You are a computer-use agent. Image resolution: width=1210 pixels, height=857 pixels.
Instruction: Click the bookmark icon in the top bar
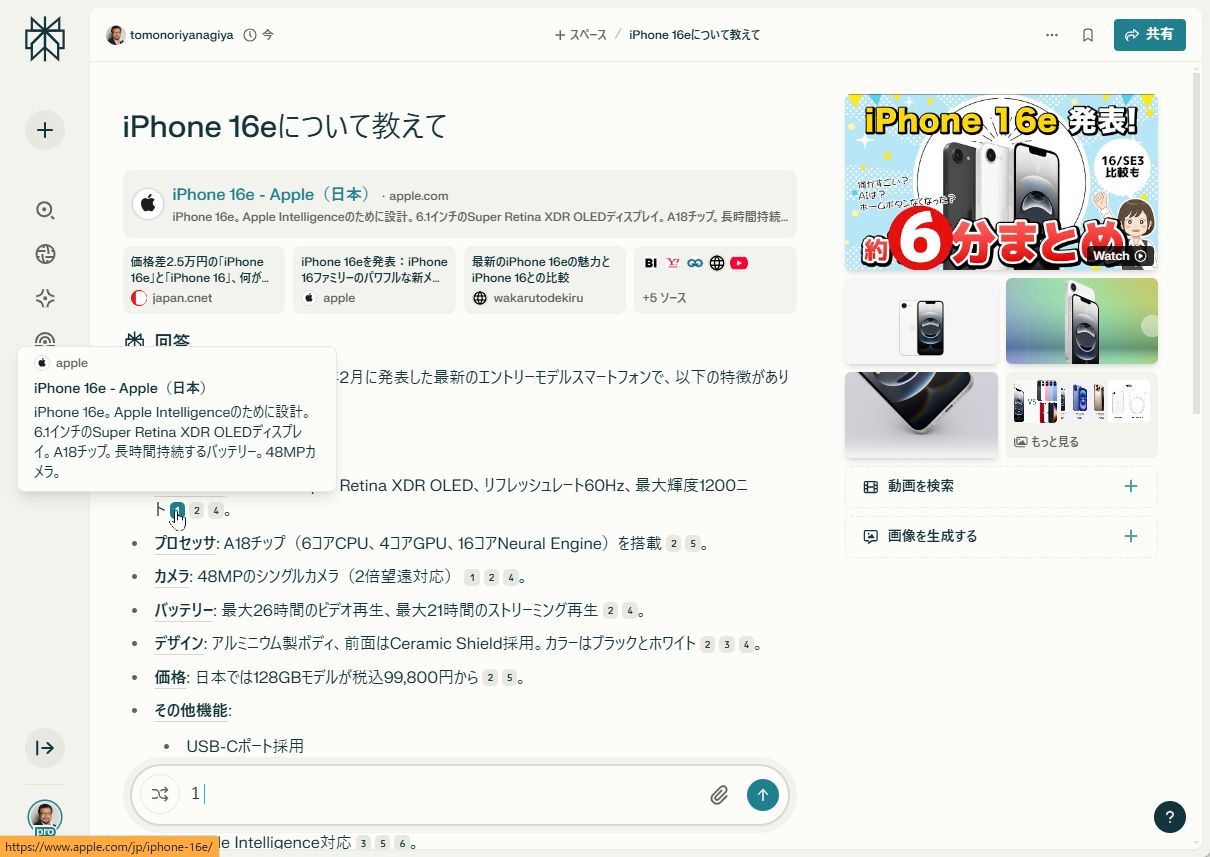(x=1087, y=34)
